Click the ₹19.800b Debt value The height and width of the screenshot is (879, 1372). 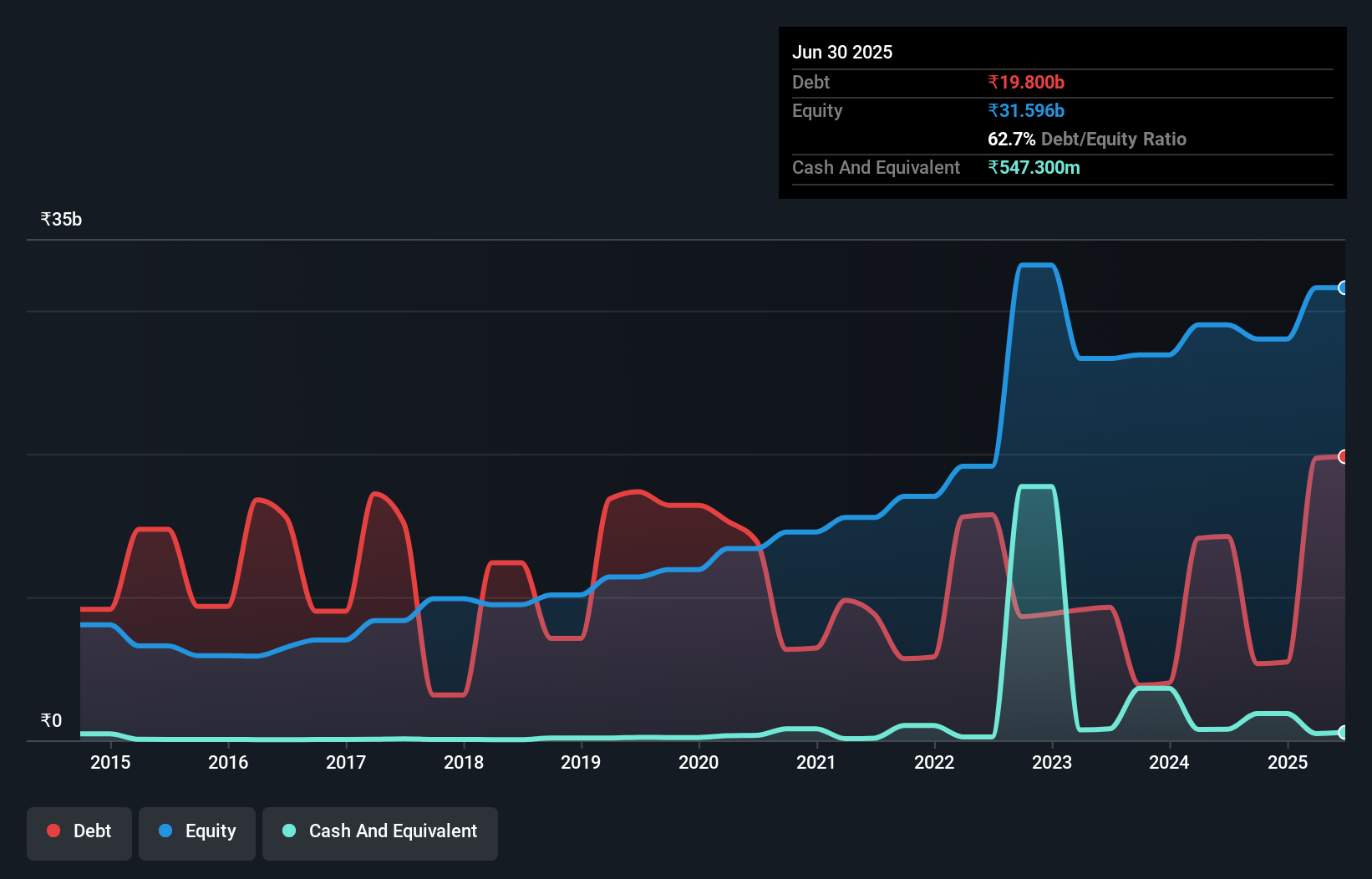pyautogui.click(x=1026, y=82)
